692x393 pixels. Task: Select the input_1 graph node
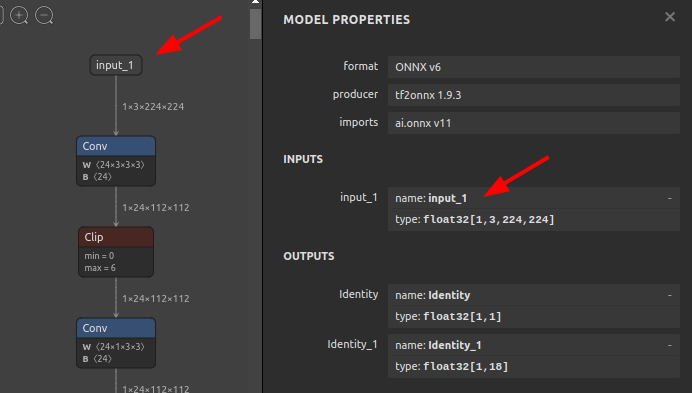click(x=116, y=65)
